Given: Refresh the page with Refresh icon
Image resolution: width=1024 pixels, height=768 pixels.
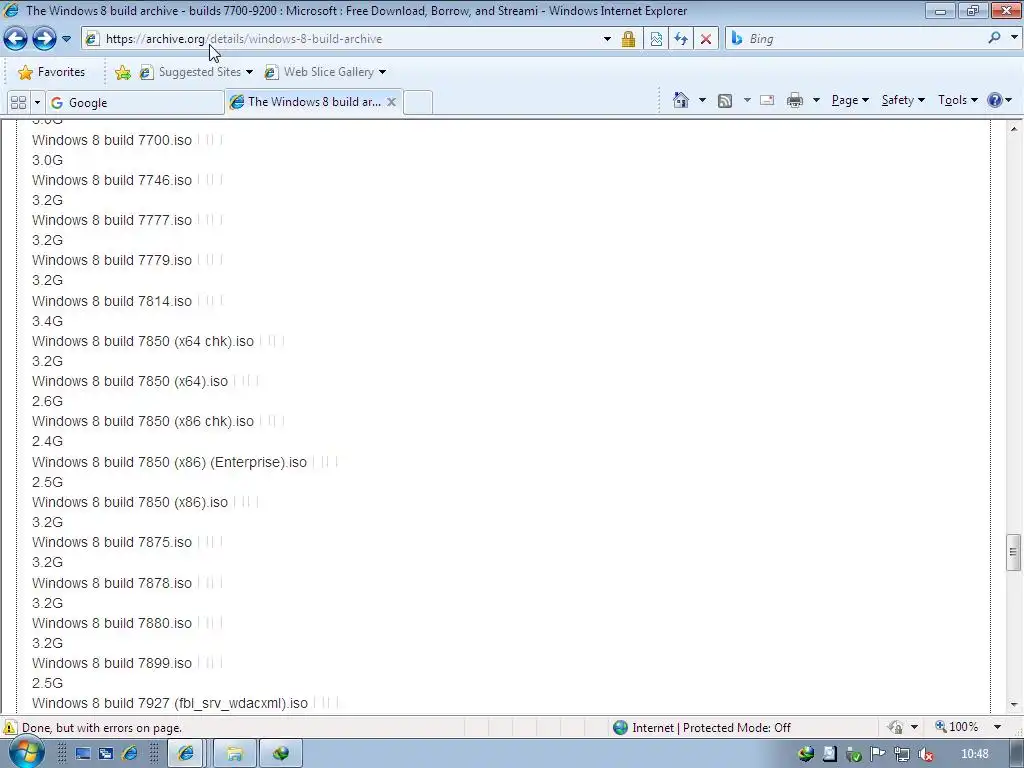Looking at the screenshot, I should point(680,39).
